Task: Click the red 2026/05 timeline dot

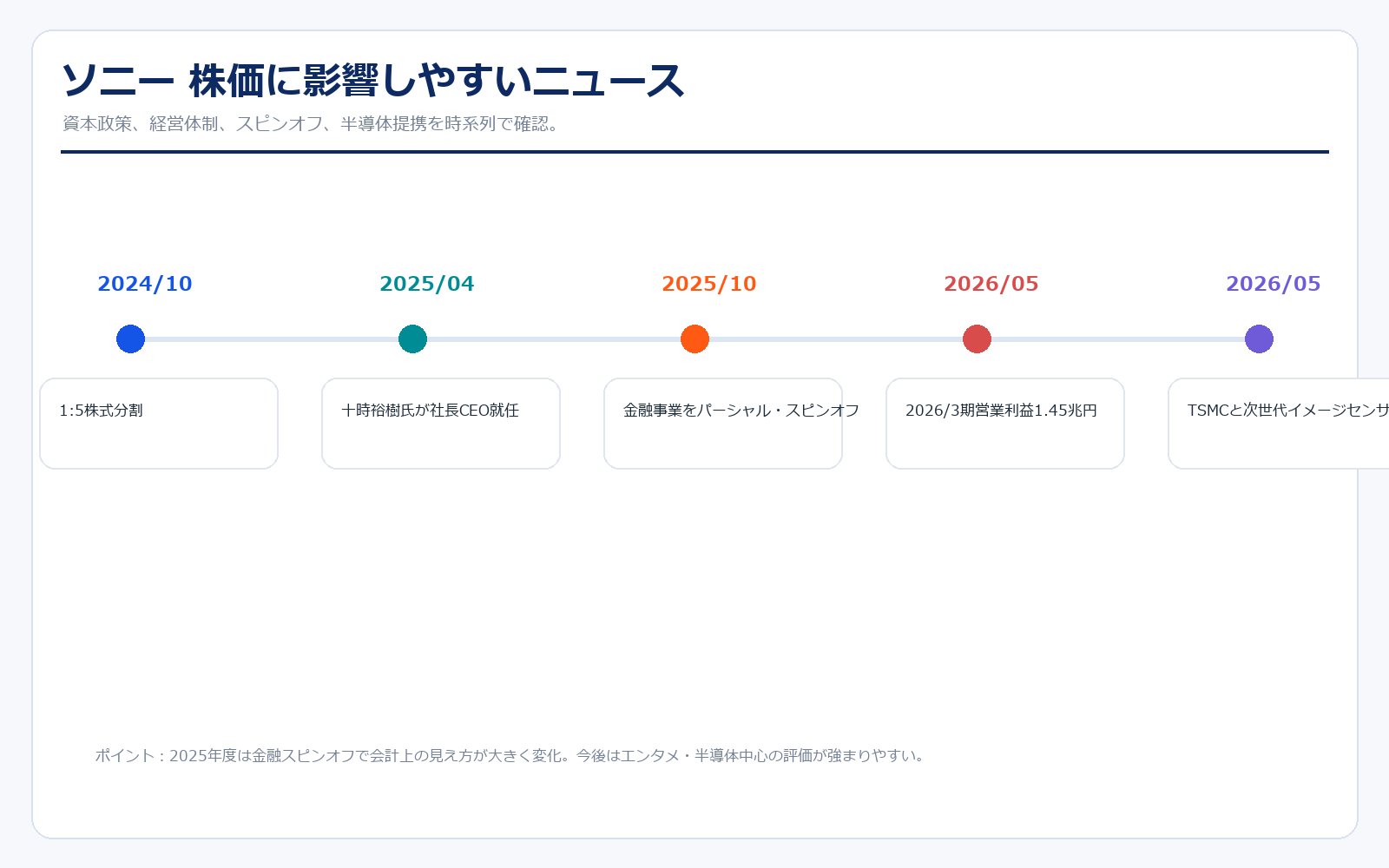Action: click(977, 339)
